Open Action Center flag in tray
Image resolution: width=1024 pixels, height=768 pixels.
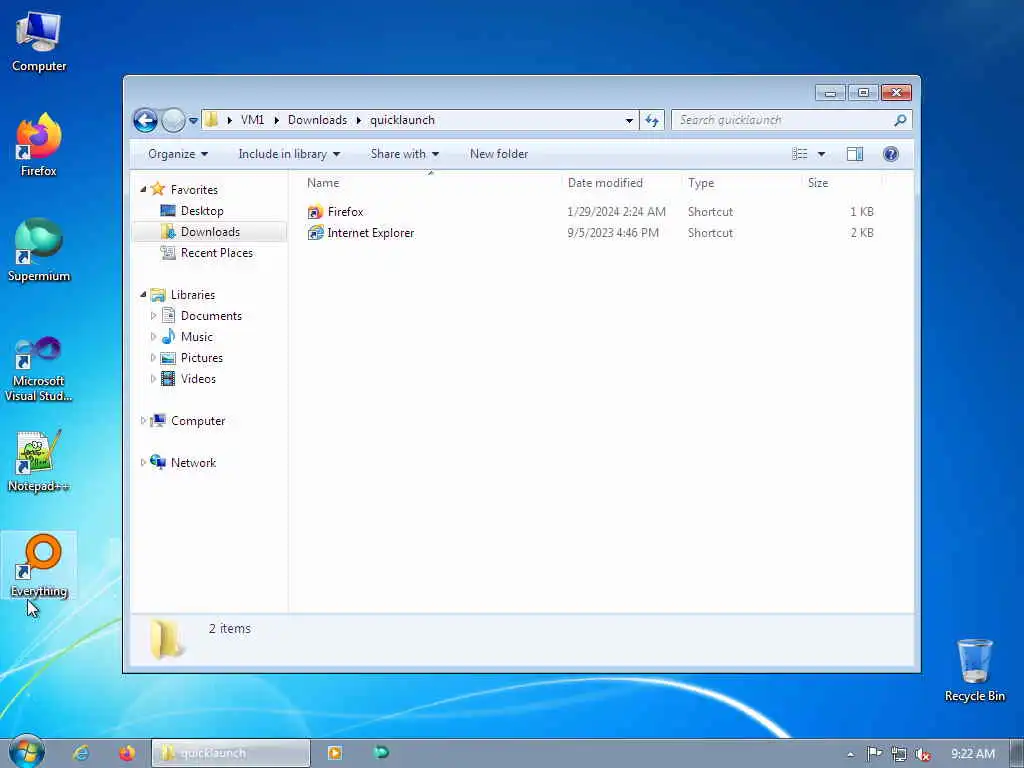[x=874, y=754]
